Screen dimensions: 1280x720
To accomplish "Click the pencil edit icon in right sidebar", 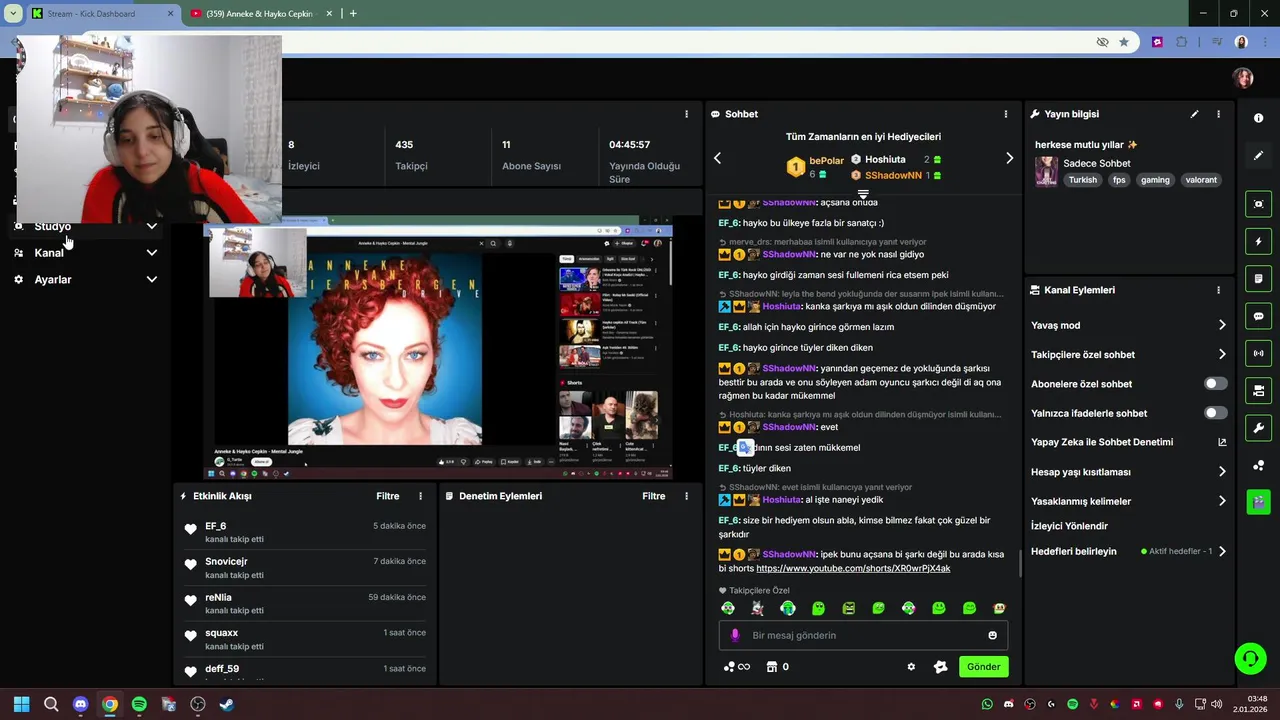I will point(1258,155).
